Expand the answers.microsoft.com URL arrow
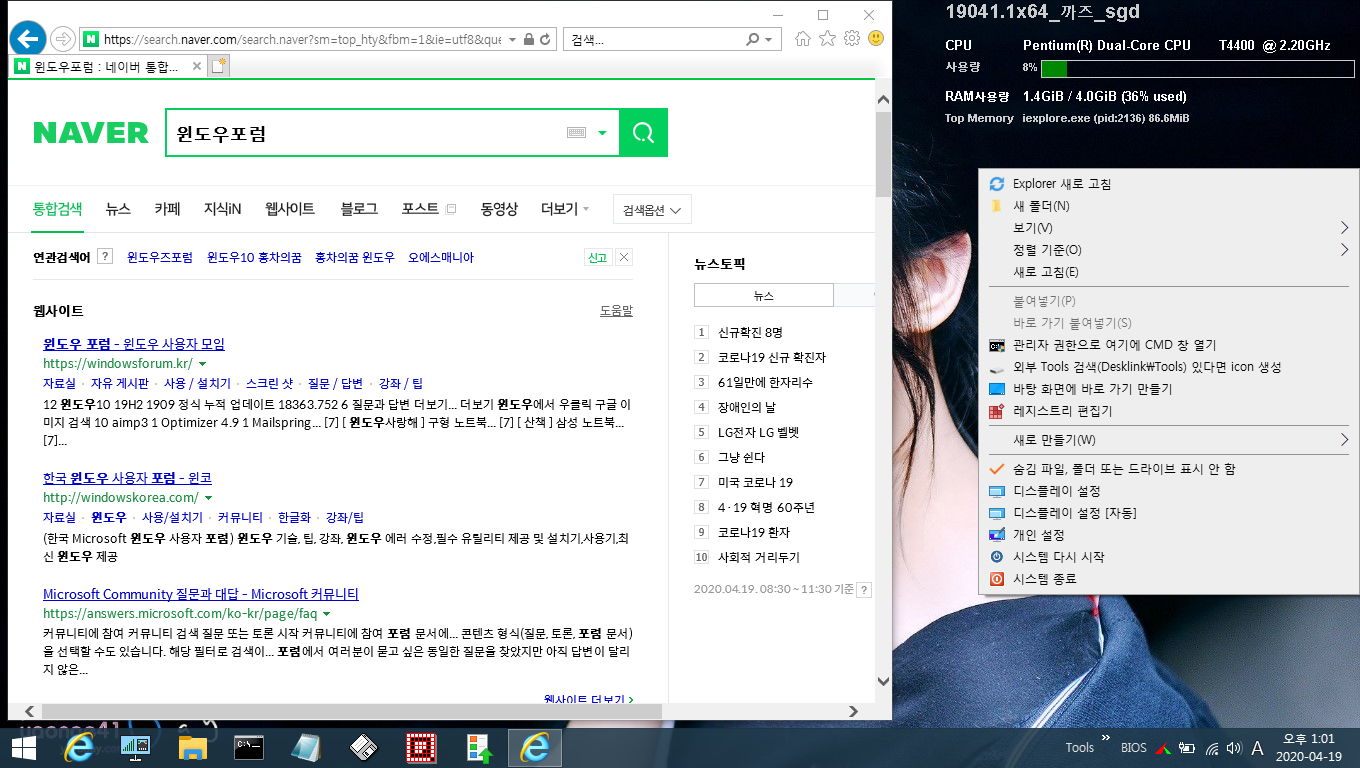The width and height of the screenshot is (1360, 768). point(326,614)
